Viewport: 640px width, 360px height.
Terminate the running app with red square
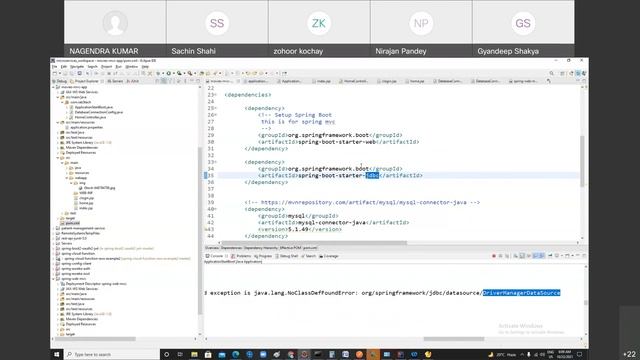click(x=494, y=256)
